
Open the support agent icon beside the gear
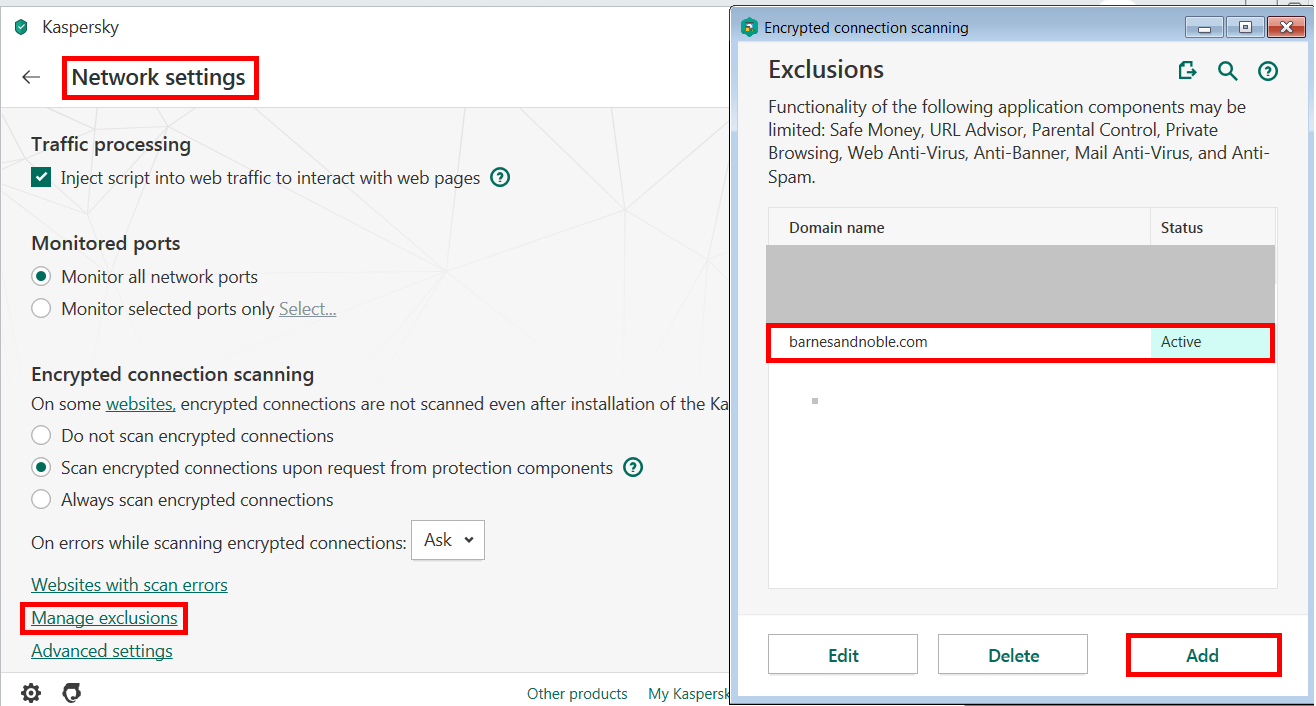71,693
